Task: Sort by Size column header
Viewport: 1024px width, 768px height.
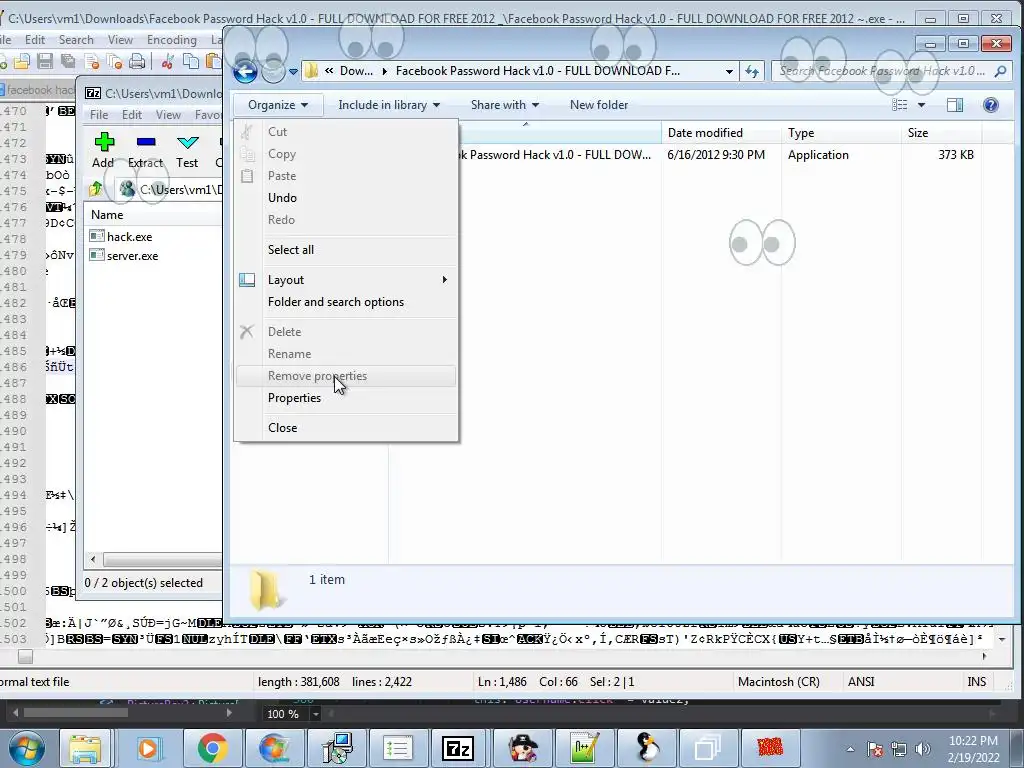Action: [x=942, y=133]
